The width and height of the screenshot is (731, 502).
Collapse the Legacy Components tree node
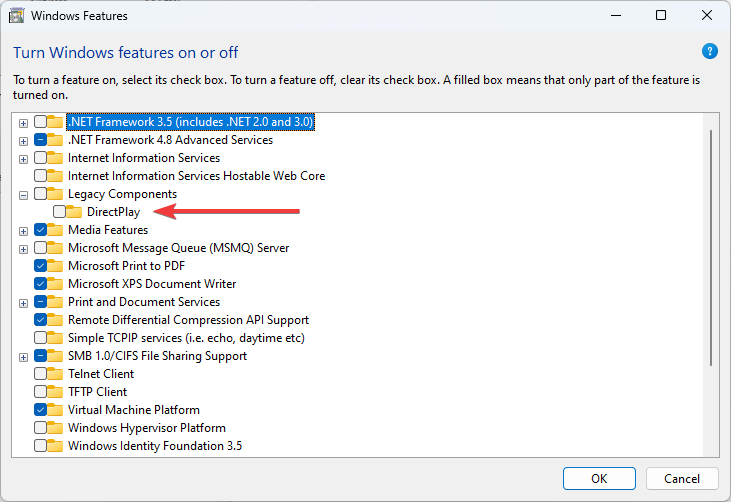click(23, 195)
